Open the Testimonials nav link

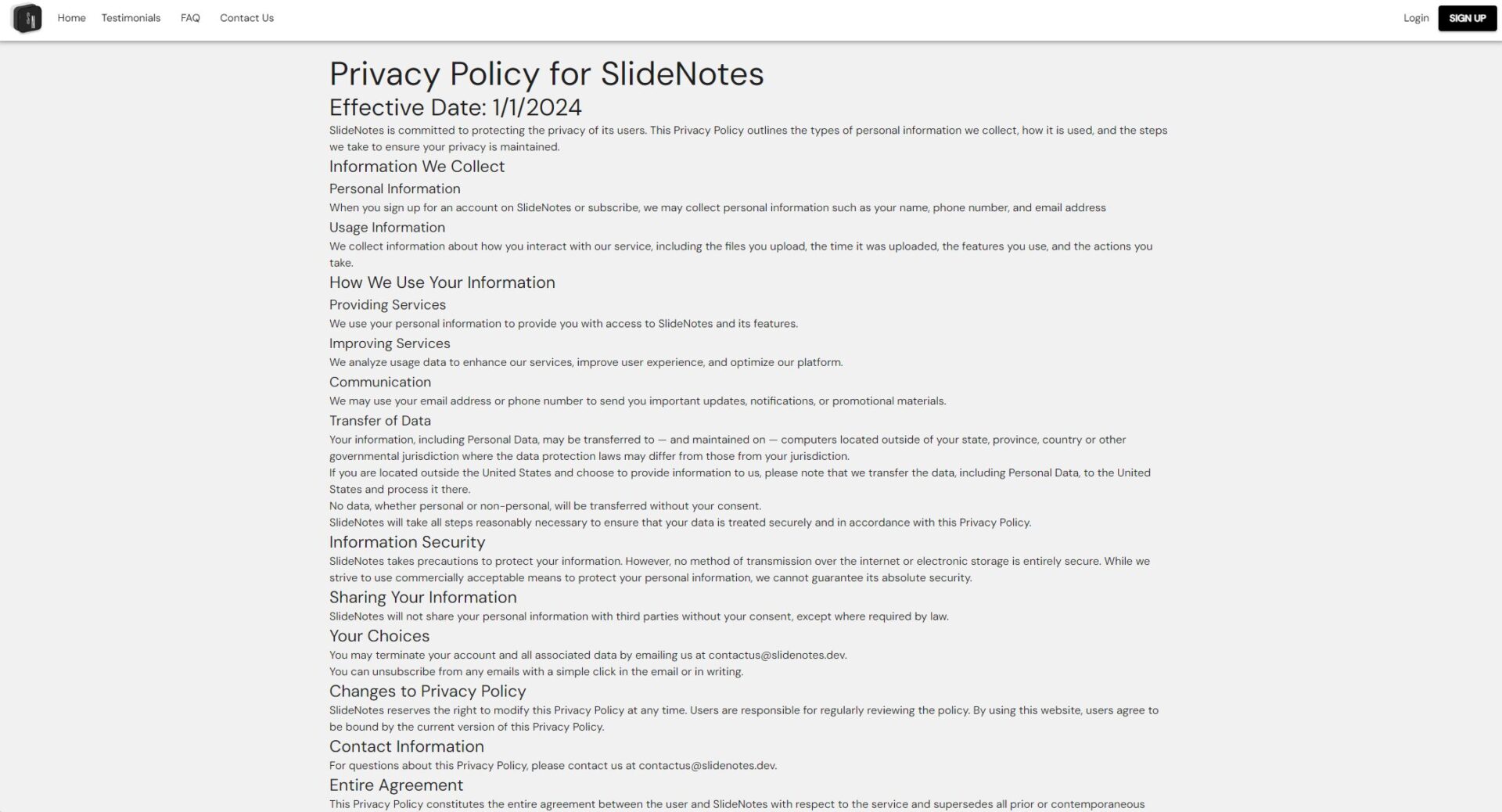[x=131, y=18]
